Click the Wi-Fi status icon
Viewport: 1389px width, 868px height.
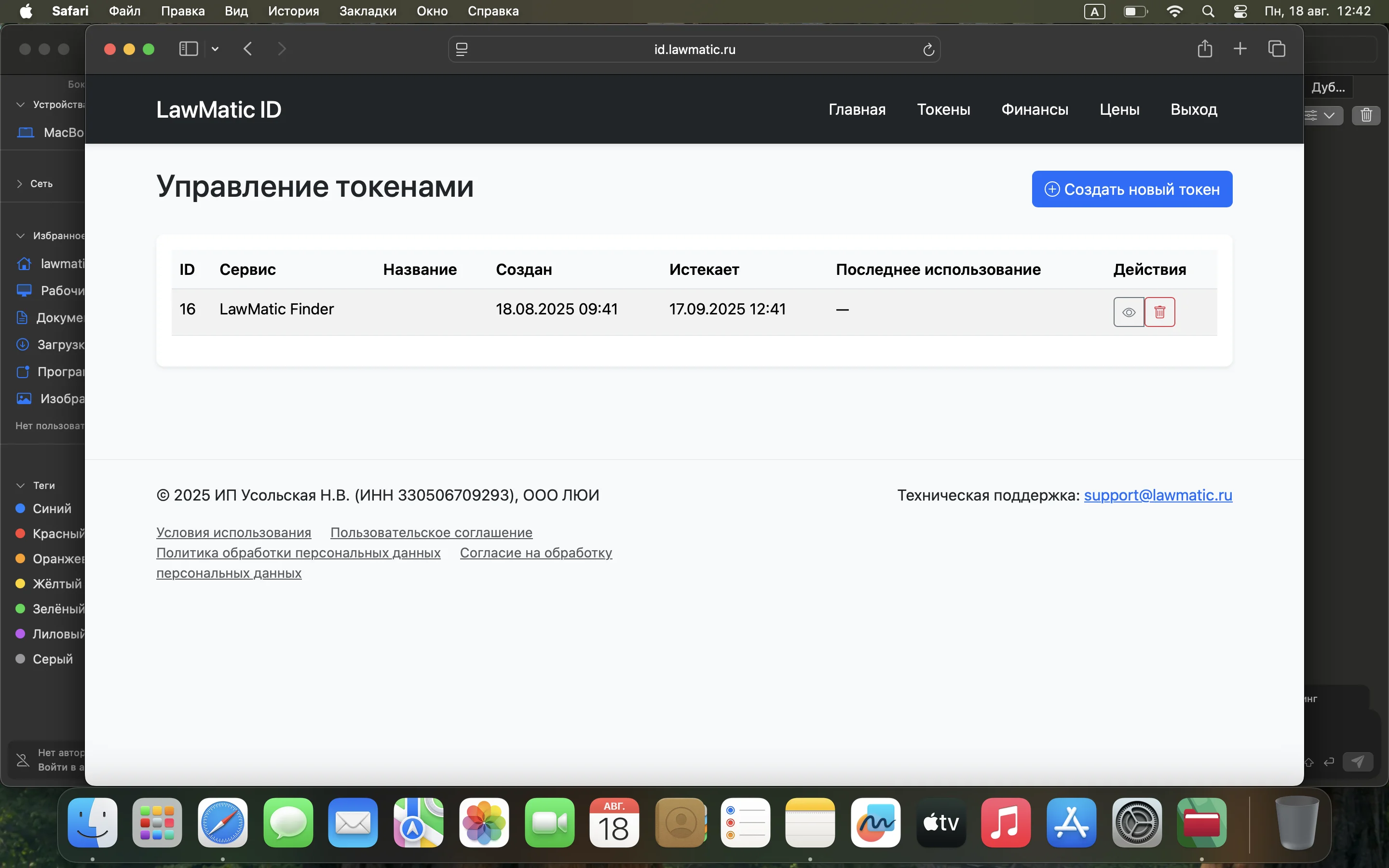pos(1174,11)
